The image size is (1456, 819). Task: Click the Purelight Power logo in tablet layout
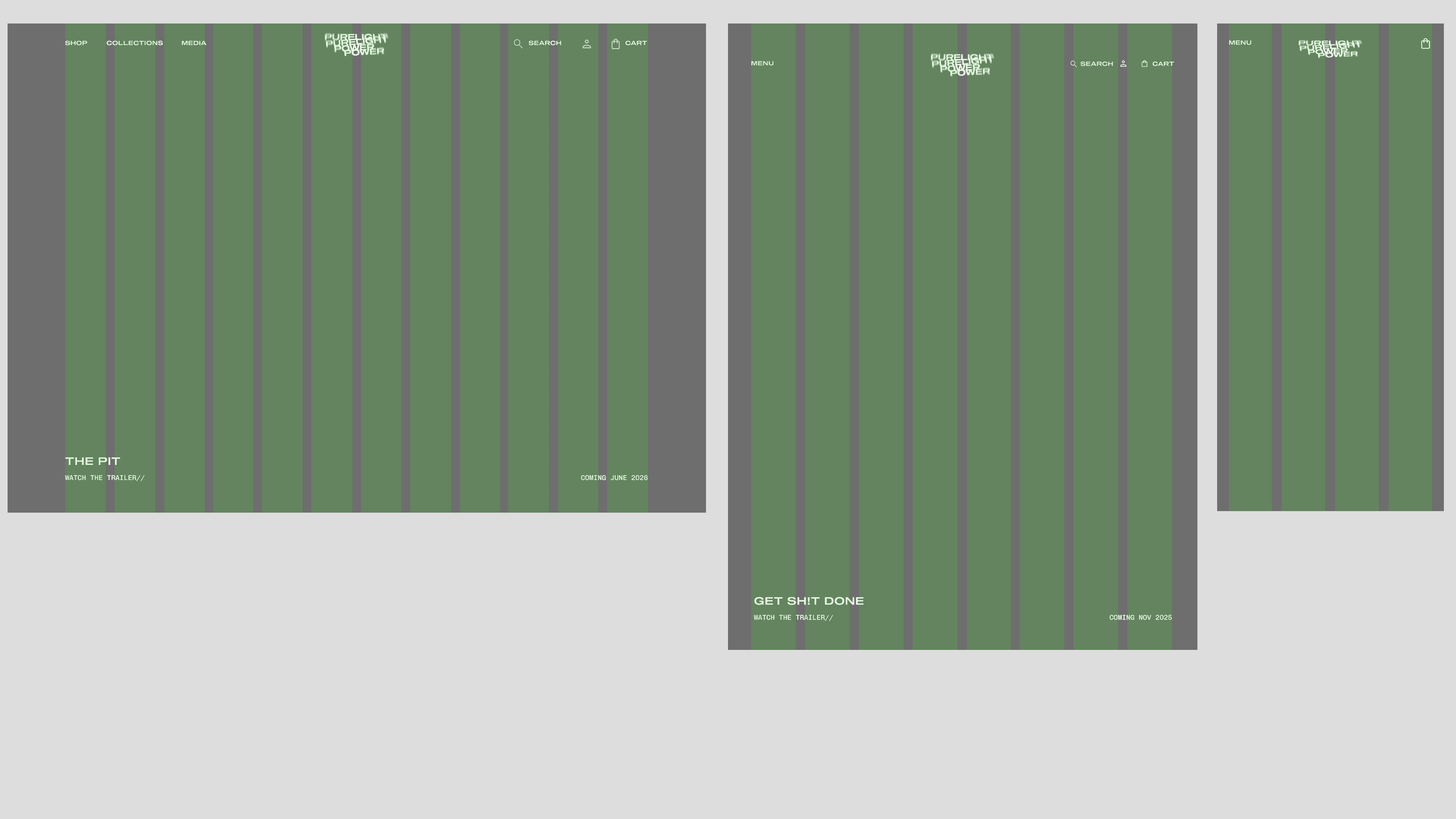coord(962,64)
